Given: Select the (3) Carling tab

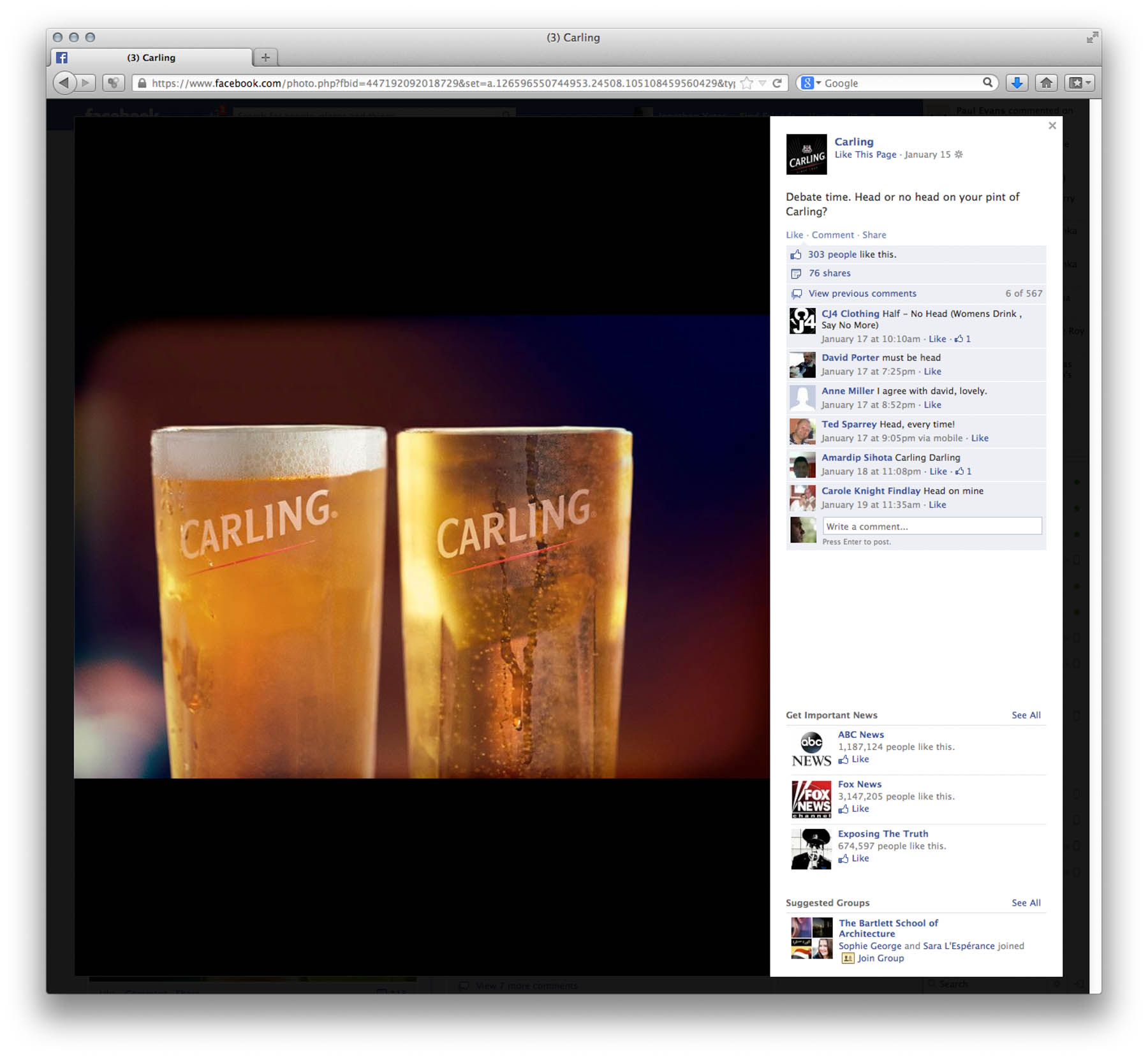Looking at the screenshot, I should pos(151,57).
